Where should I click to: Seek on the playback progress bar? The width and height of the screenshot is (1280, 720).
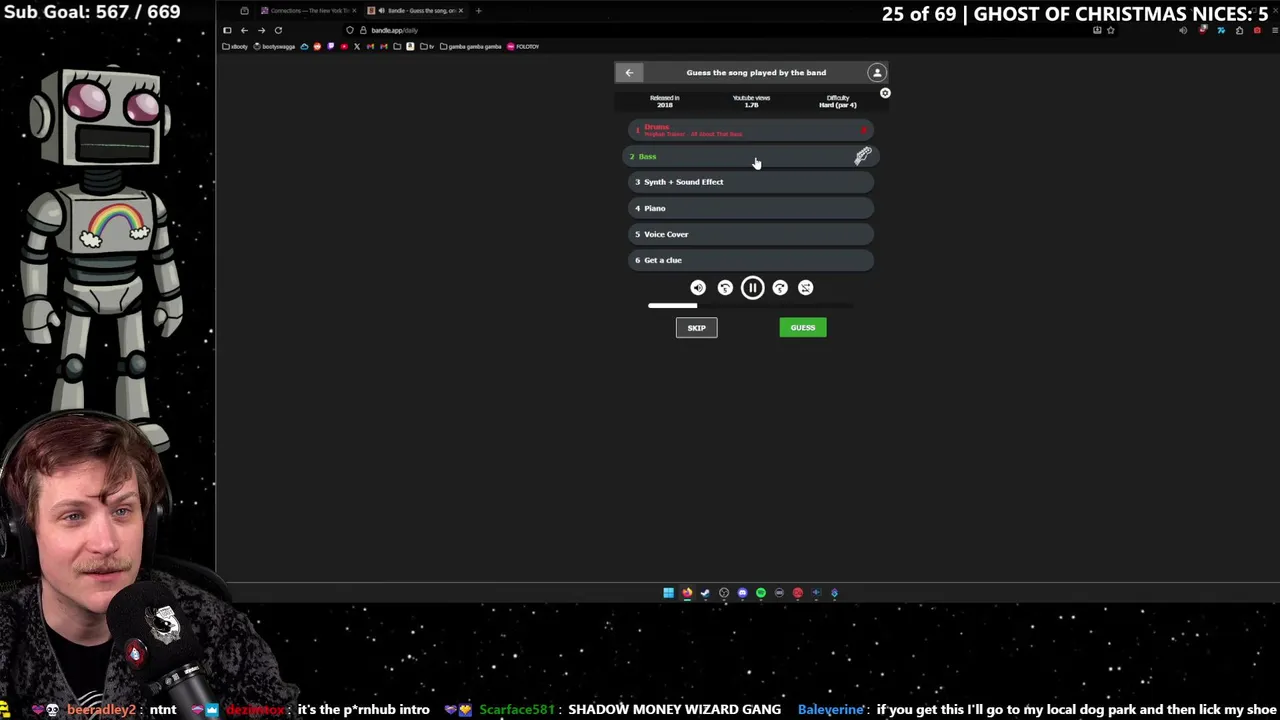(x=751, y=306)
